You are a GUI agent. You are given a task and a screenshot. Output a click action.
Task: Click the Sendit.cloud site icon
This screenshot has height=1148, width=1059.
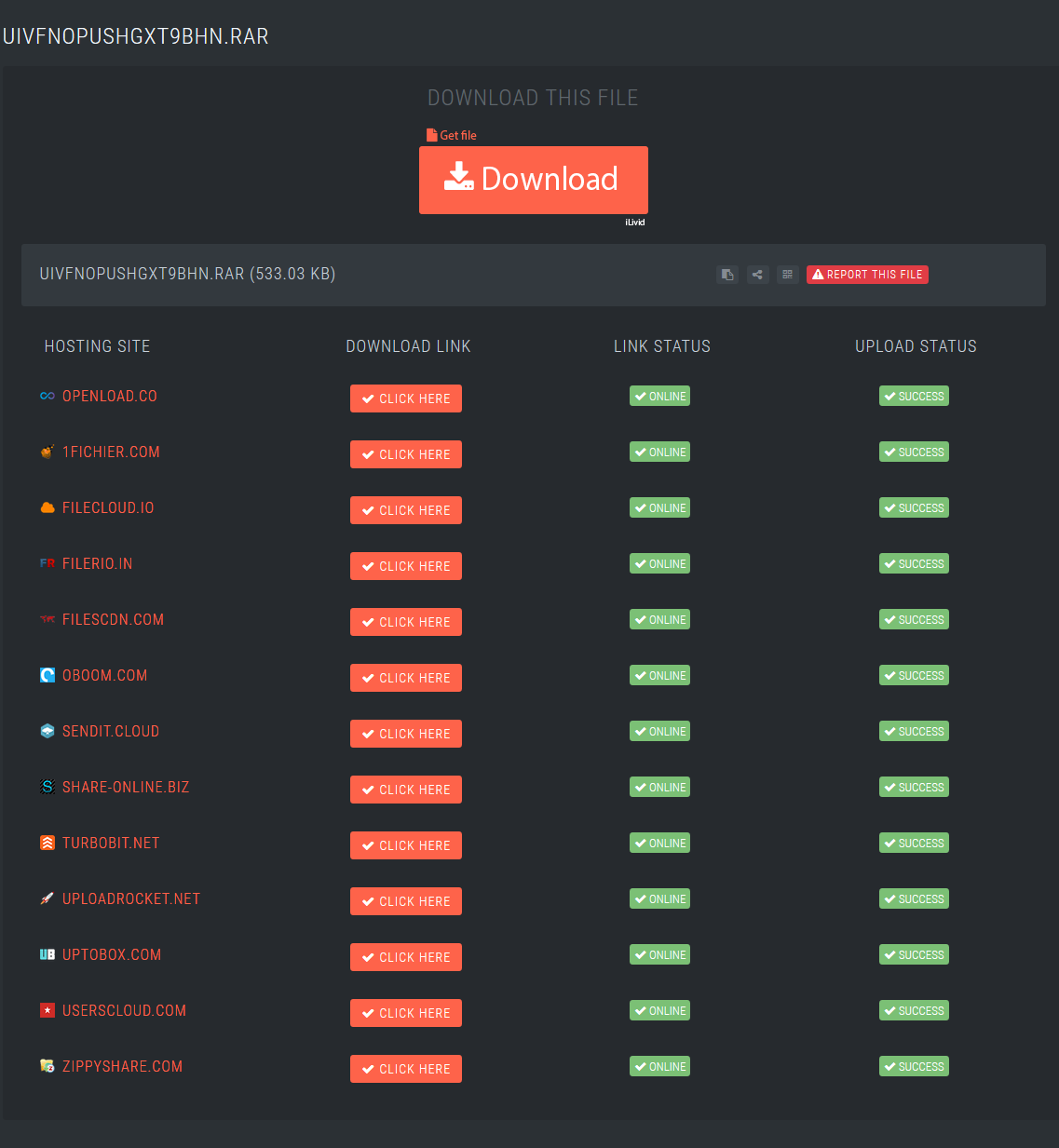(x=48, y=731)
